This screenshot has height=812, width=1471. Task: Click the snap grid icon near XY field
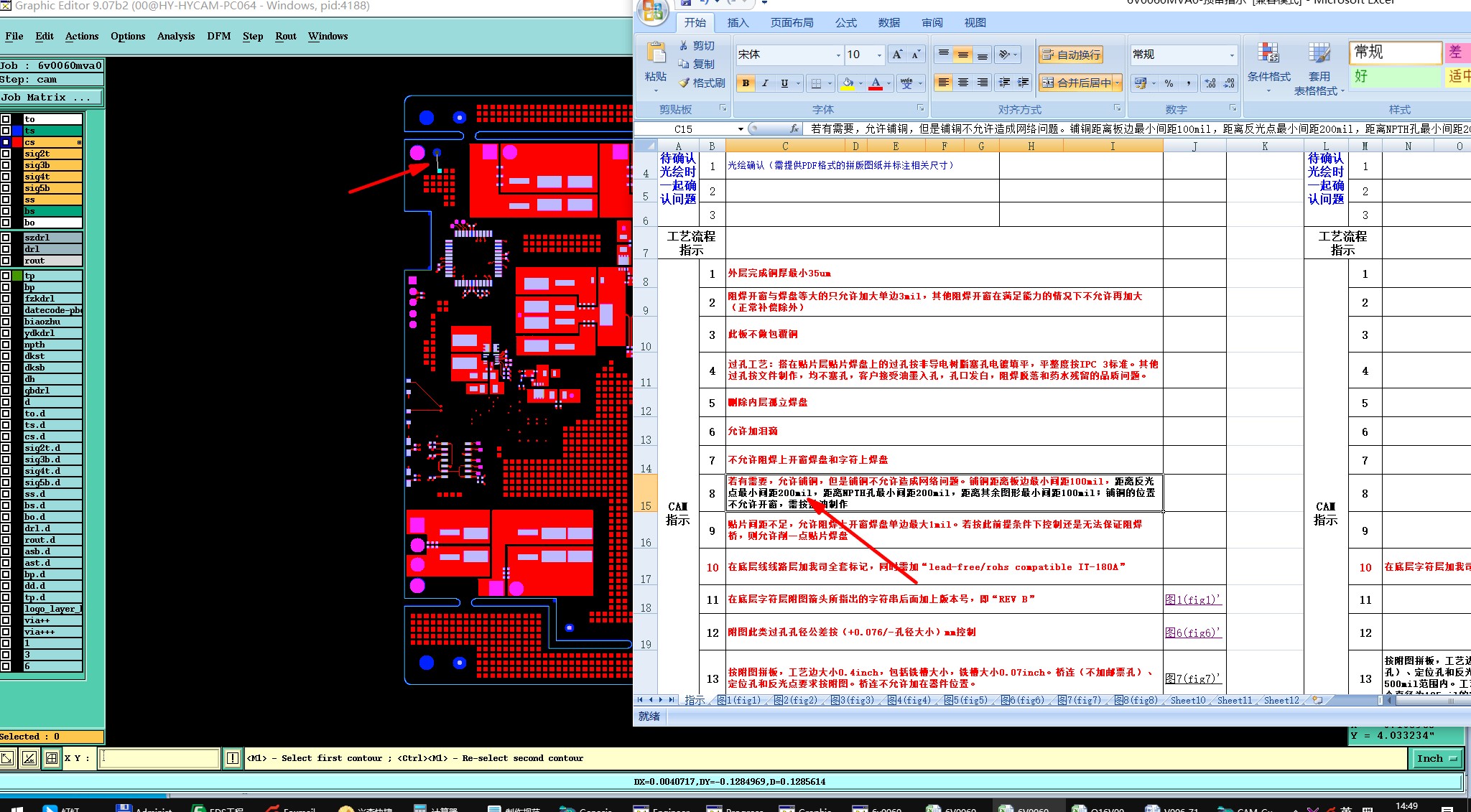pos(52,758)
